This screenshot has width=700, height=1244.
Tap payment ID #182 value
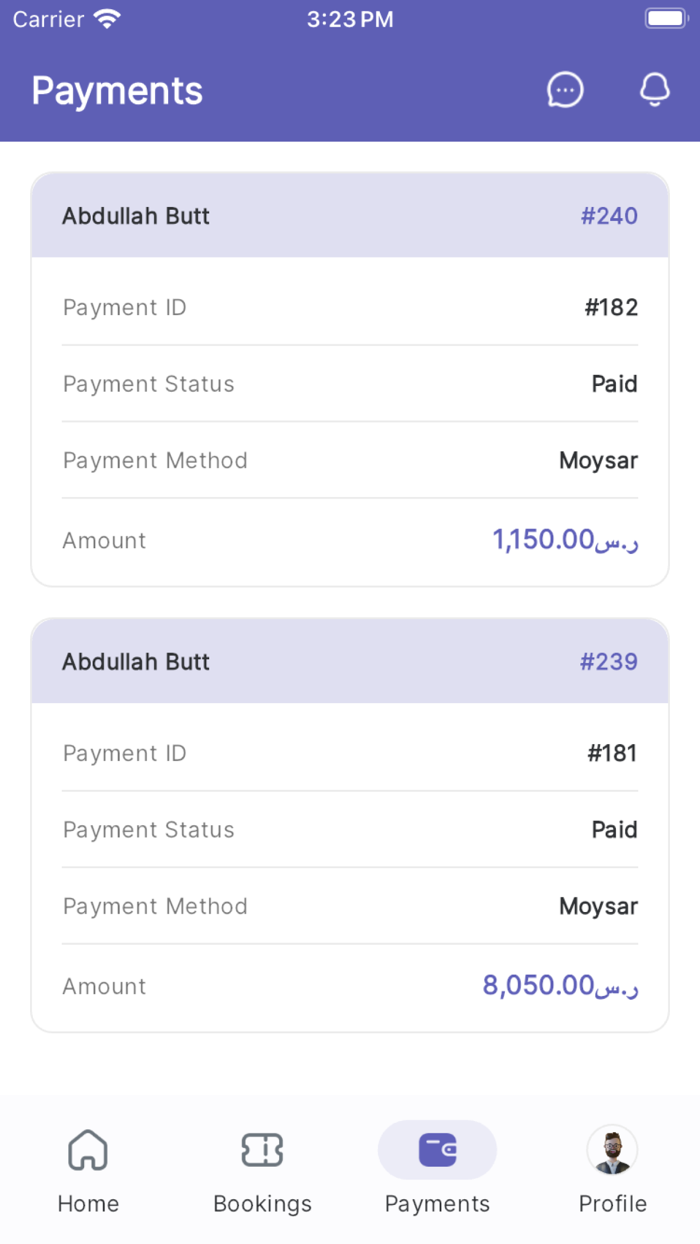(x=611, y=308)
